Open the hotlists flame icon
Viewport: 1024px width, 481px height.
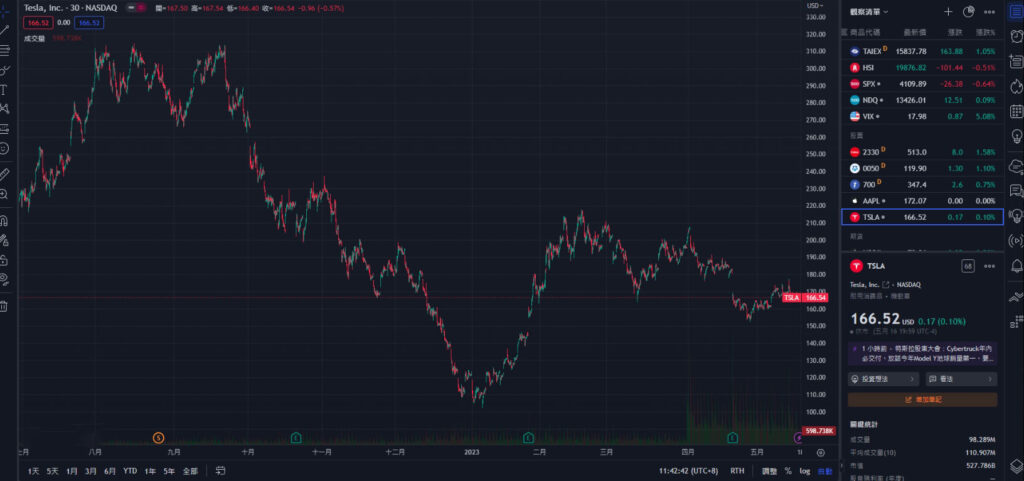click(1016, 86)
